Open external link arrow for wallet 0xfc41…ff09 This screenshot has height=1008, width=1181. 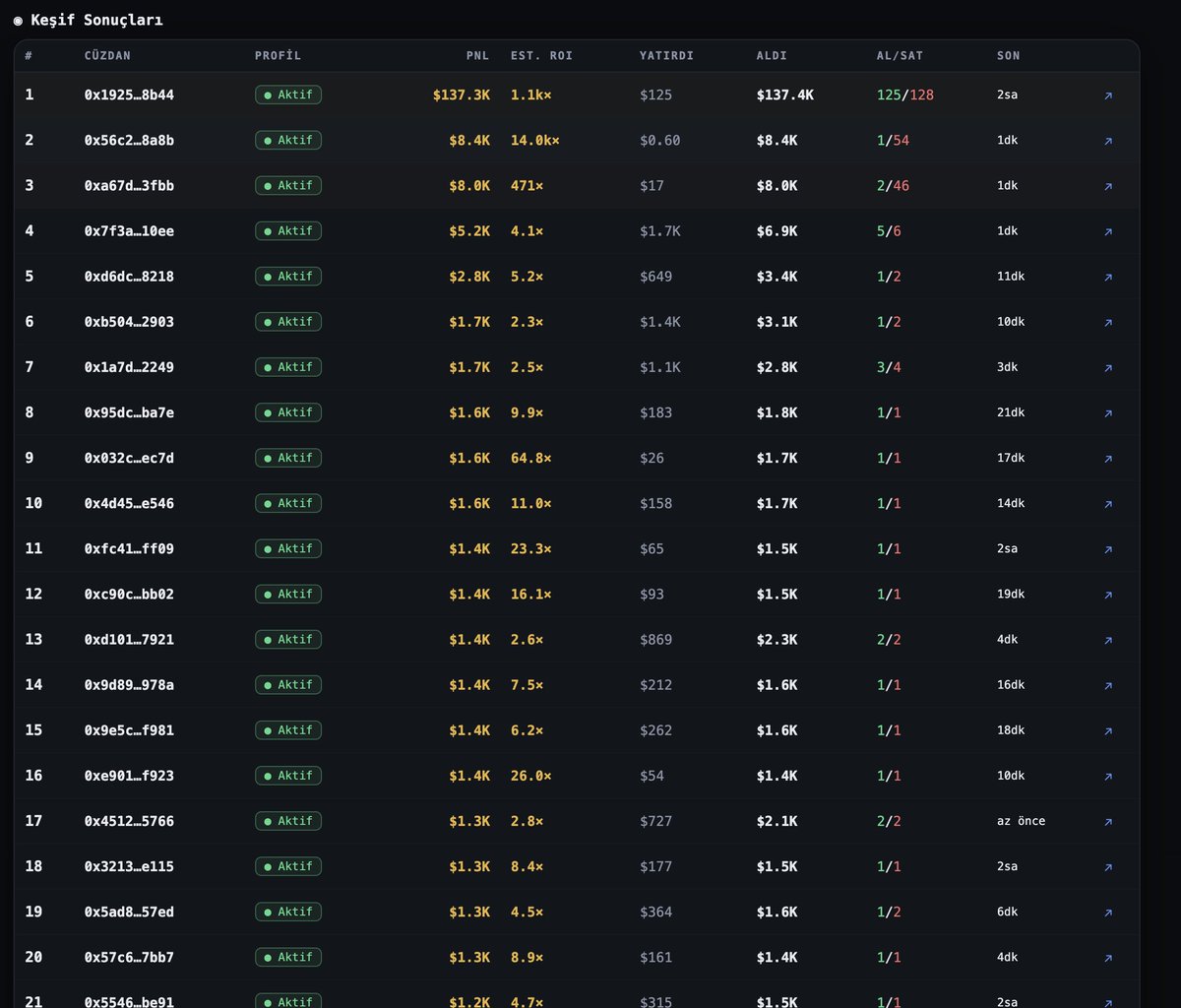(x=1108, y=549)
